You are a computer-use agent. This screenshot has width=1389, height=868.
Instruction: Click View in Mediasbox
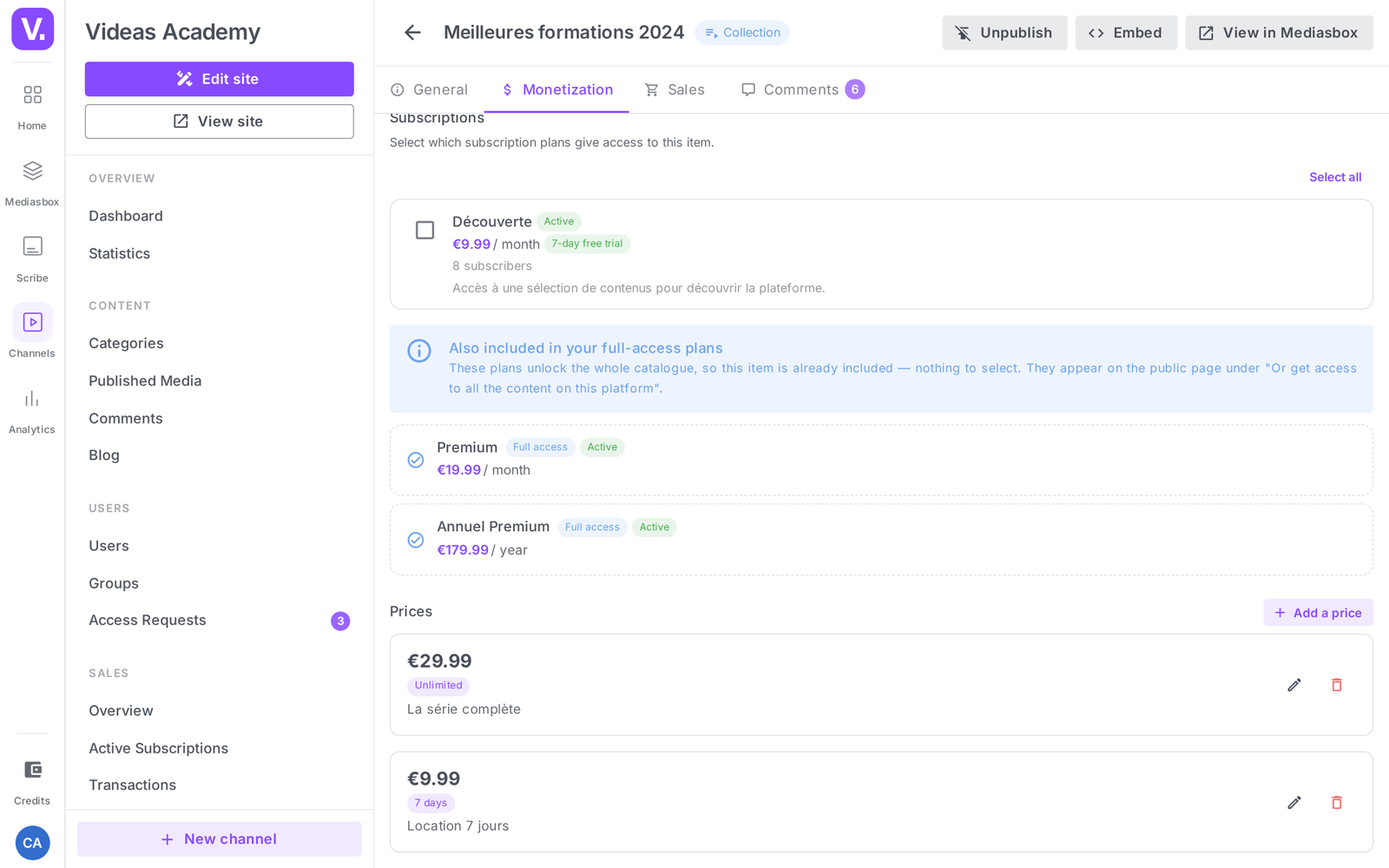1279,33
